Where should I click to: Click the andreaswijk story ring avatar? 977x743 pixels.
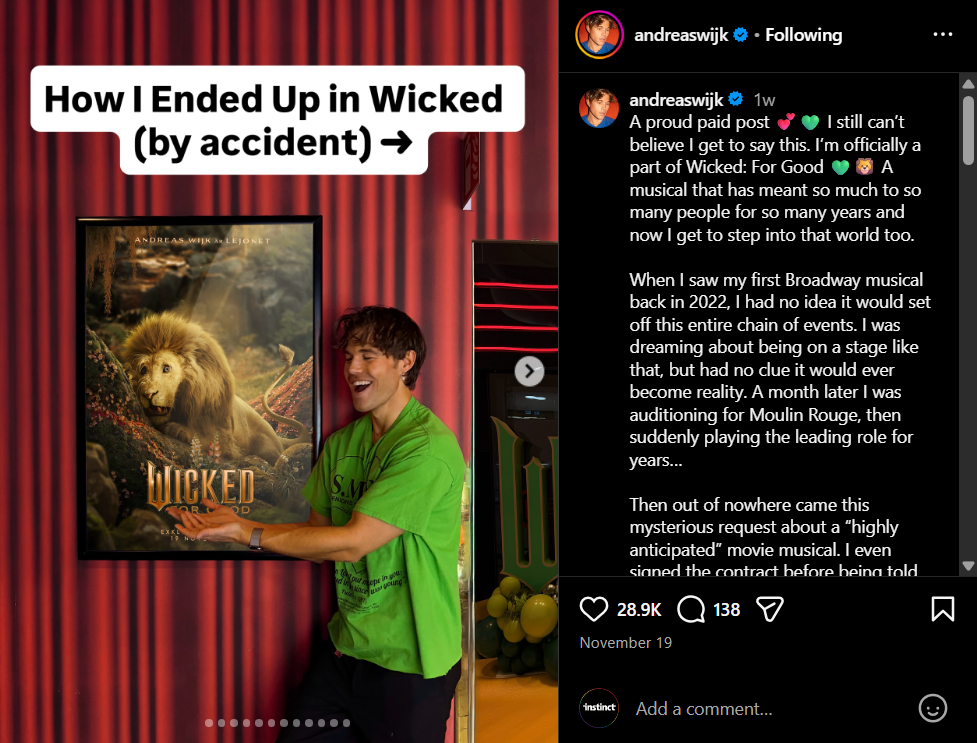click(599, 35)
